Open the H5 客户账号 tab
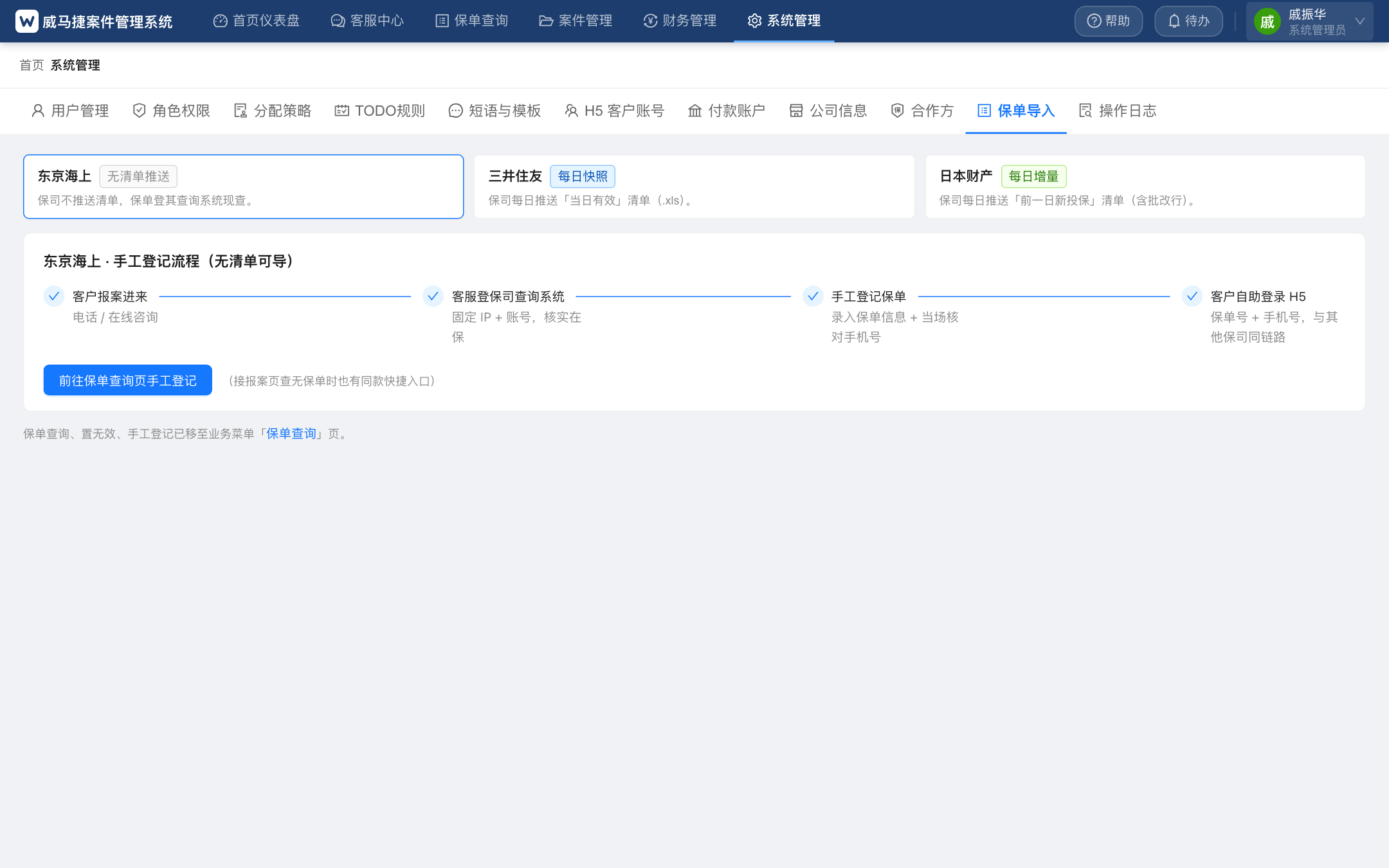Image resolution: width=1389 pixels, height=868 pixels. (614, 111)
